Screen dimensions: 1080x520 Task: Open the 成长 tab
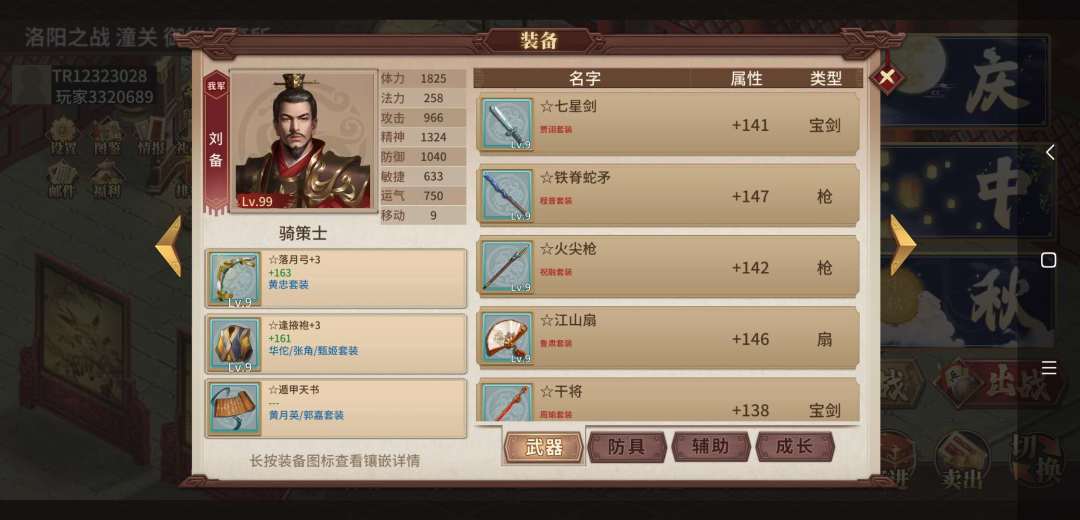click(795, 447)
